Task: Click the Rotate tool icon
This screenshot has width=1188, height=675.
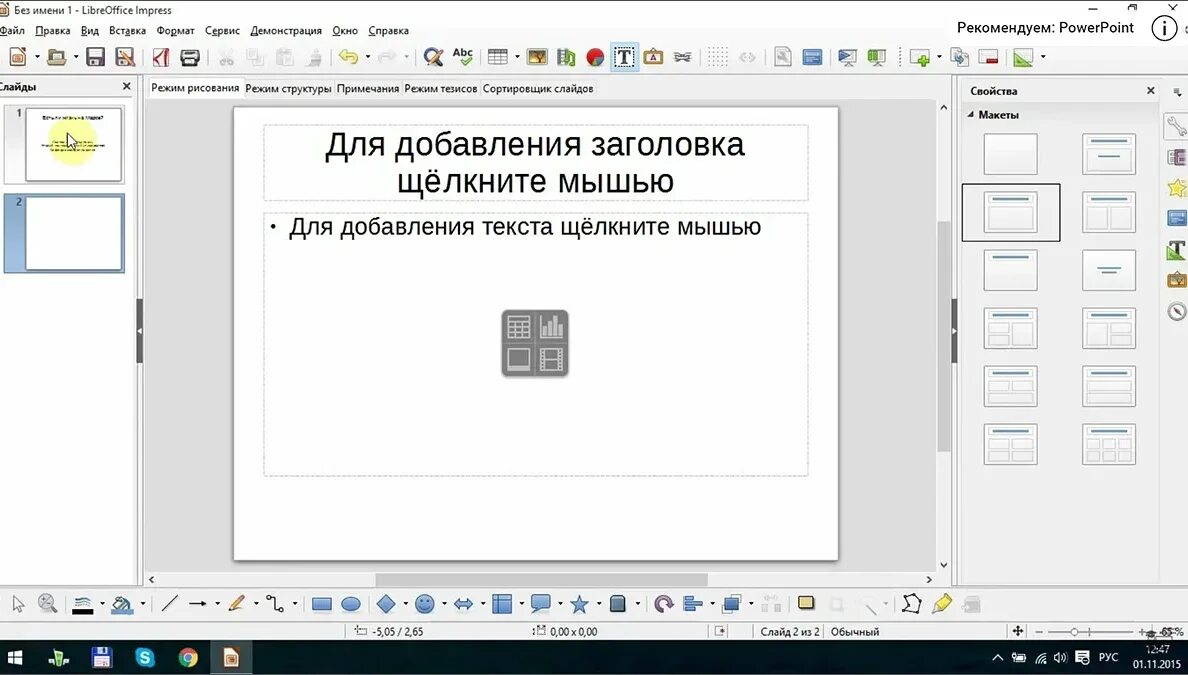Action: pyautogui.click(x=663, y=604)
